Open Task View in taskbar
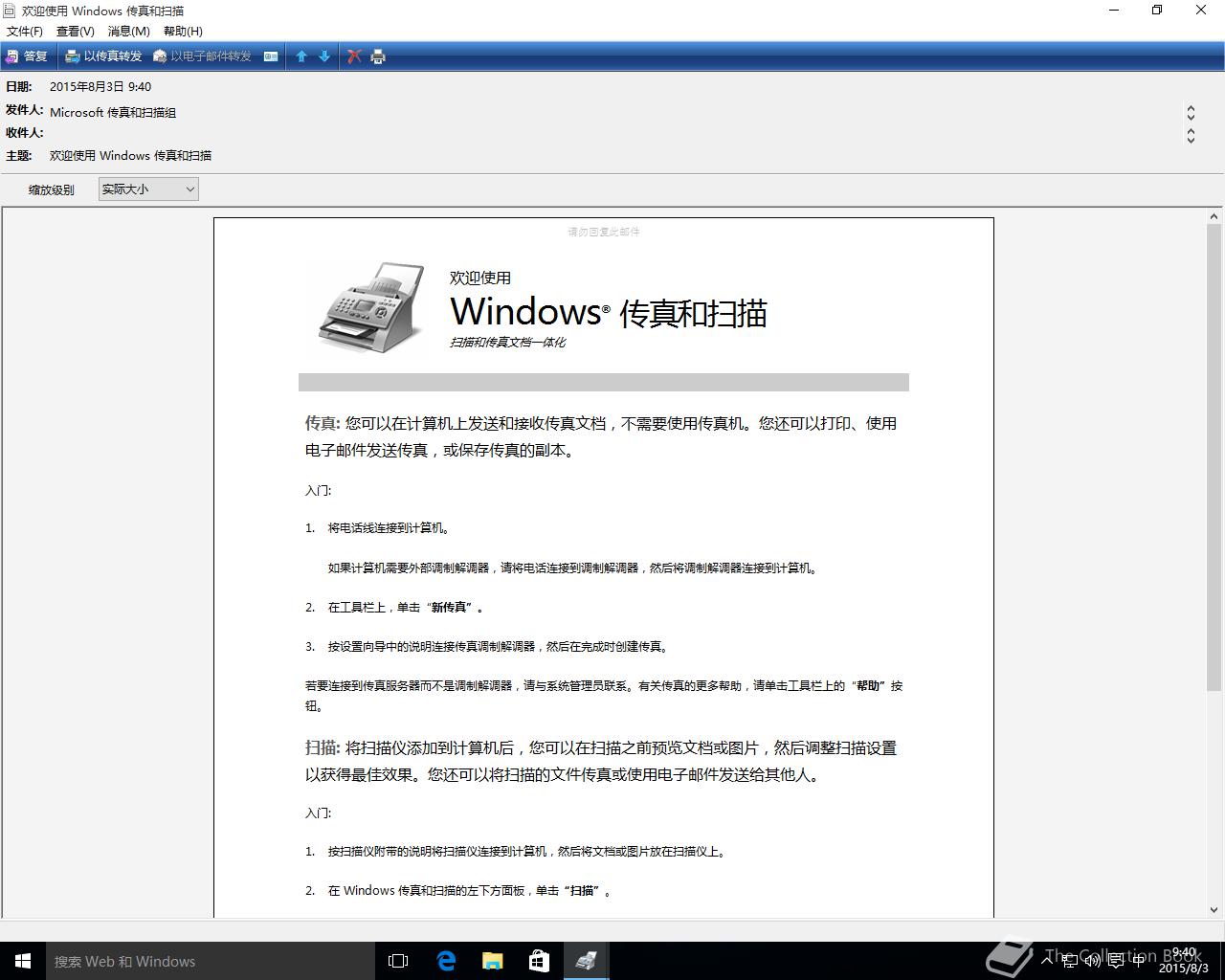Image resolution: width=1225 pixels, height=980 pixels. click(398, 961)
